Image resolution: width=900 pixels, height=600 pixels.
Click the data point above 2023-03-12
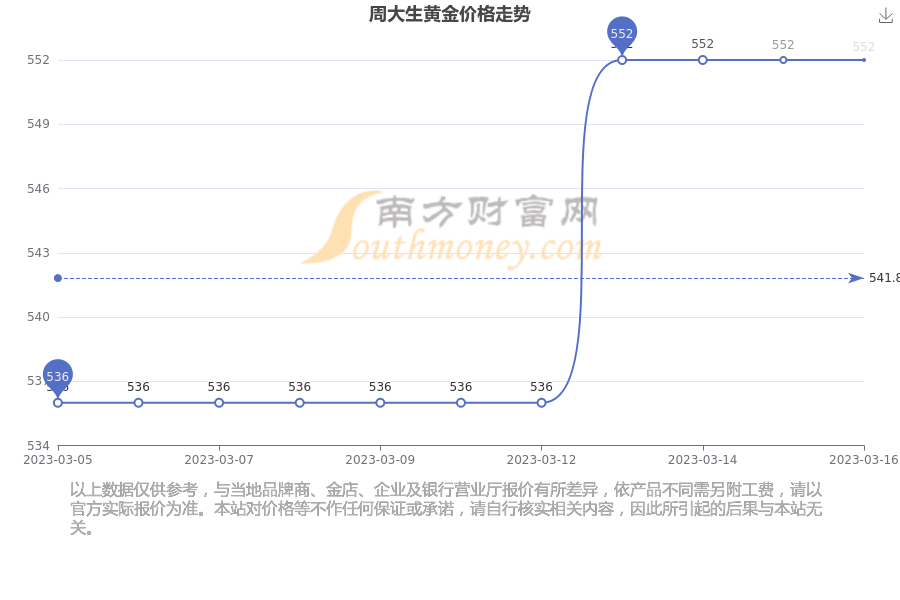point(541,403)
